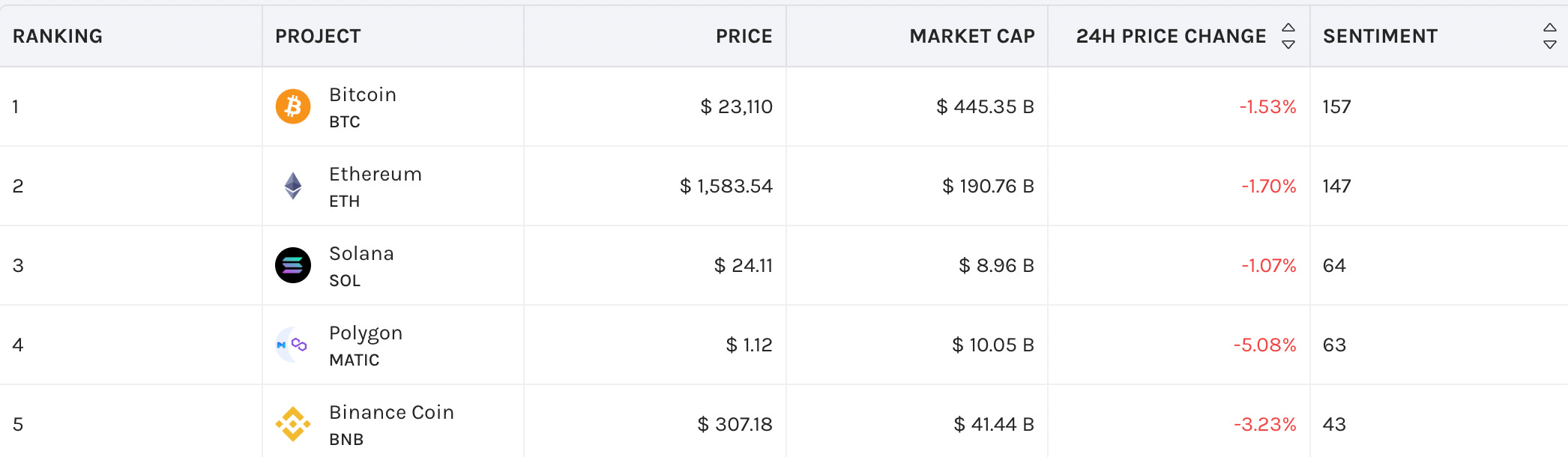Click the Ethereum diamond logo icon

point(293,186)
